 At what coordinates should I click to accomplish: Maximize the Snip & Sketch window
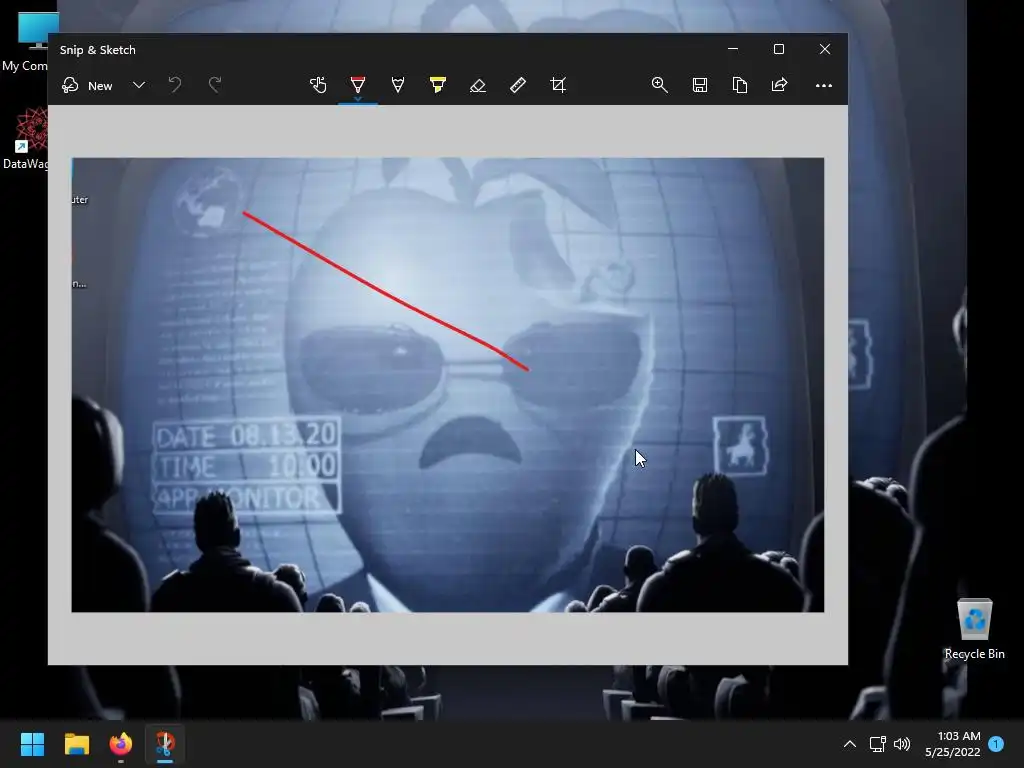778,49
